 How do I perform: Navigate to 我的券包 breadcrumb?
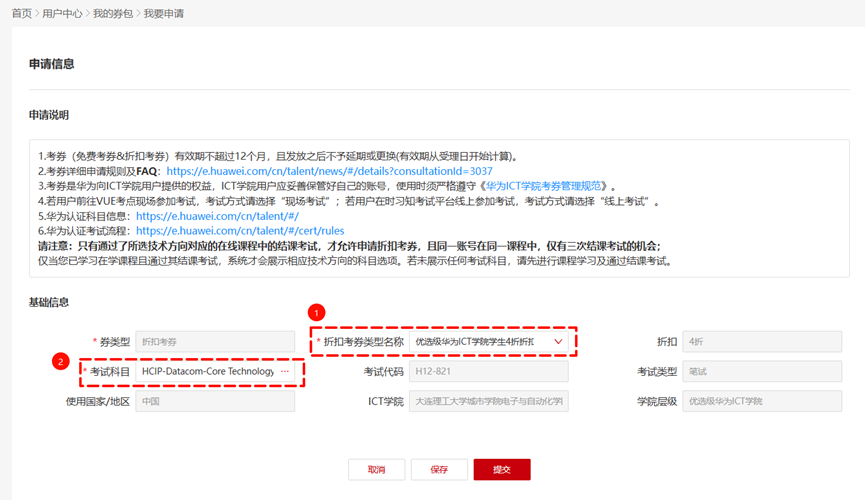pyautogui.click(x=113, y=13)
